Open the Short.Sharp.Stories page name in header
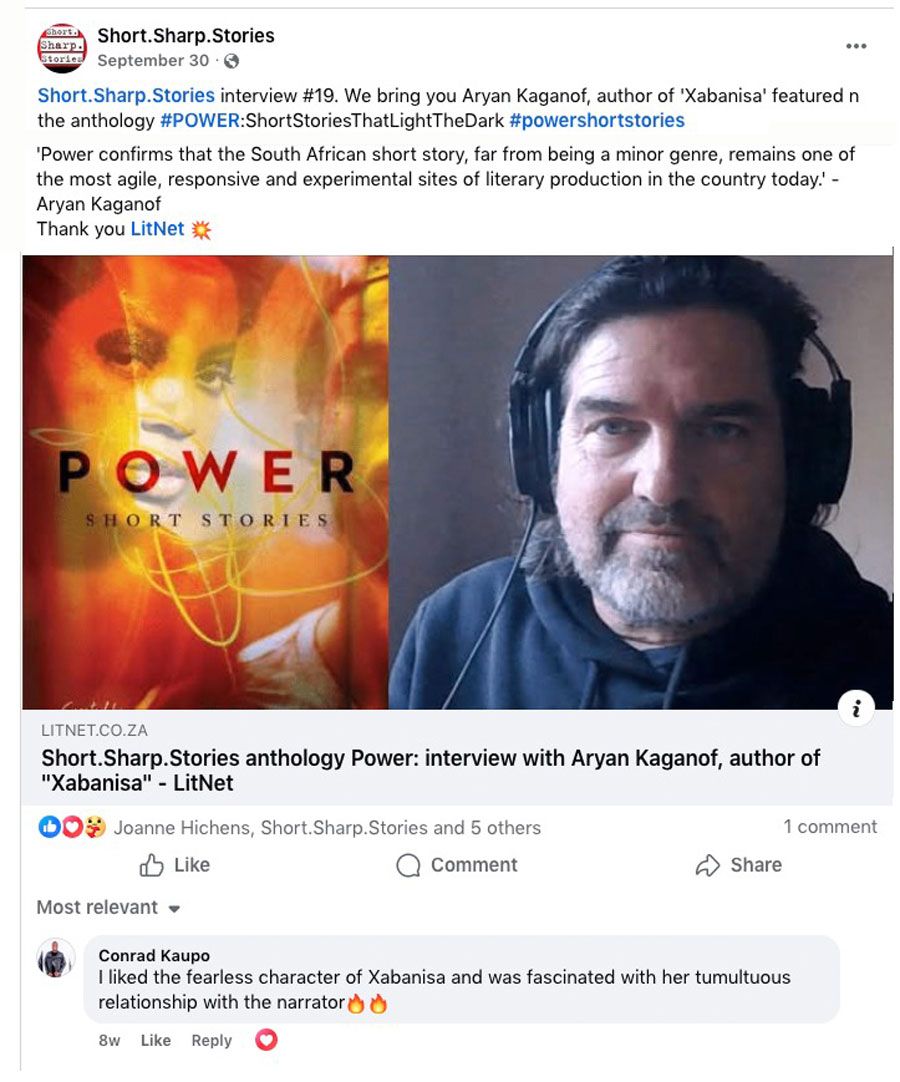The height and width of the screenshot is (1082, 900). tap(186, 35)
